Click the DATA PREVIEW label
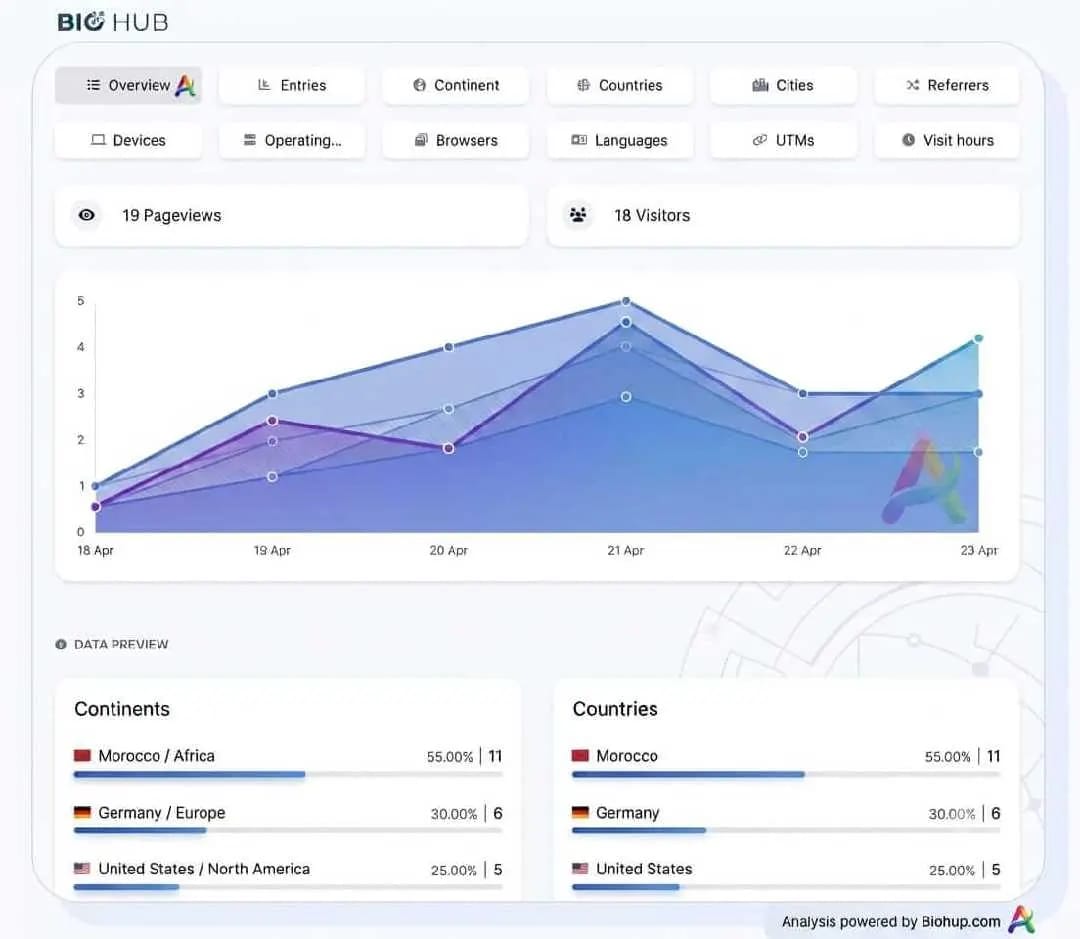Image resolution: width=1080 pixels, height=939 pixels. 121,644
